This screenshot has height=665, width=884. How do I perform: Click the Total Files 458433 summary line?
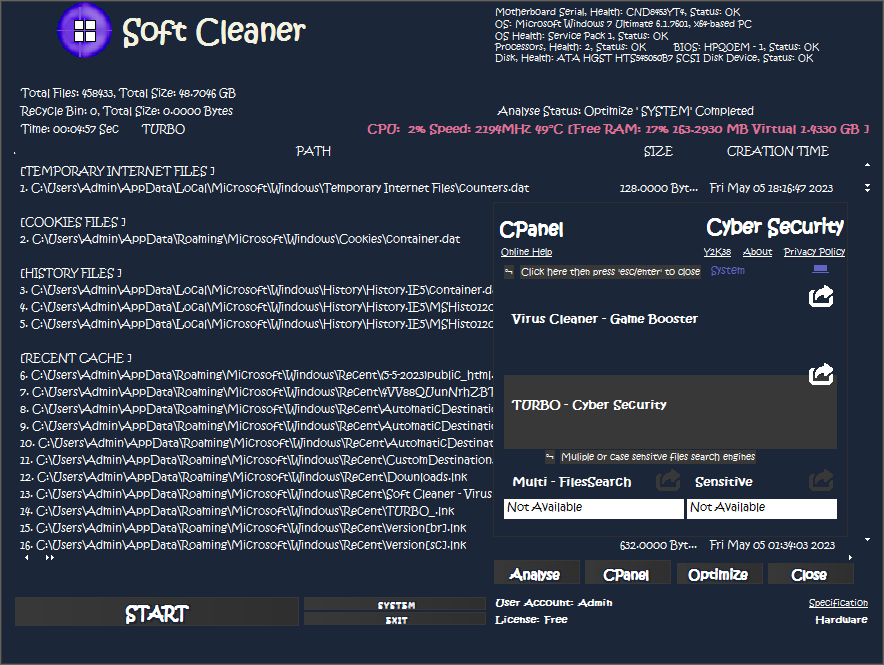pyautogui.click(x=128, y=93)
